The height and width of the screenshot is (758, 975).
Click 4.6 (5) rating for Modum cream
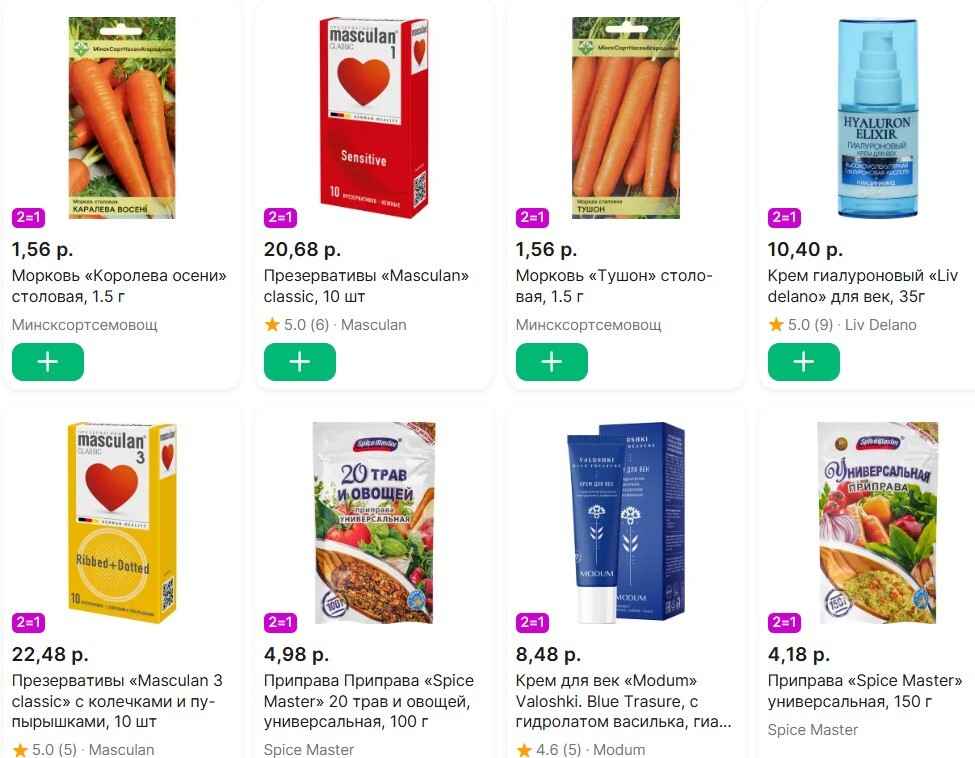click(x=550, y=749)
